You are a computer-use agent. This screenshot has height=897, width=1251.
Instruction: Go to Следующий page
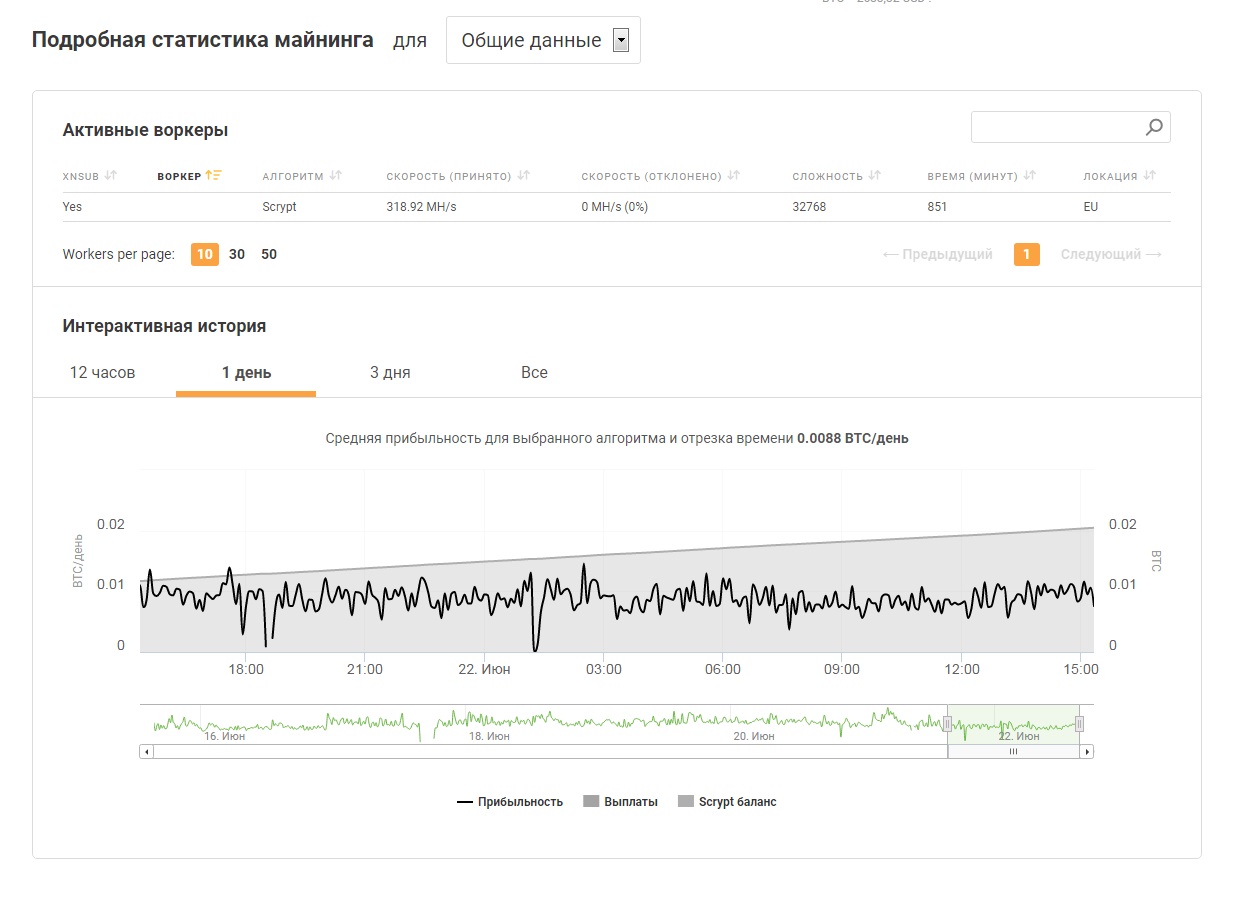(1111, 254)
